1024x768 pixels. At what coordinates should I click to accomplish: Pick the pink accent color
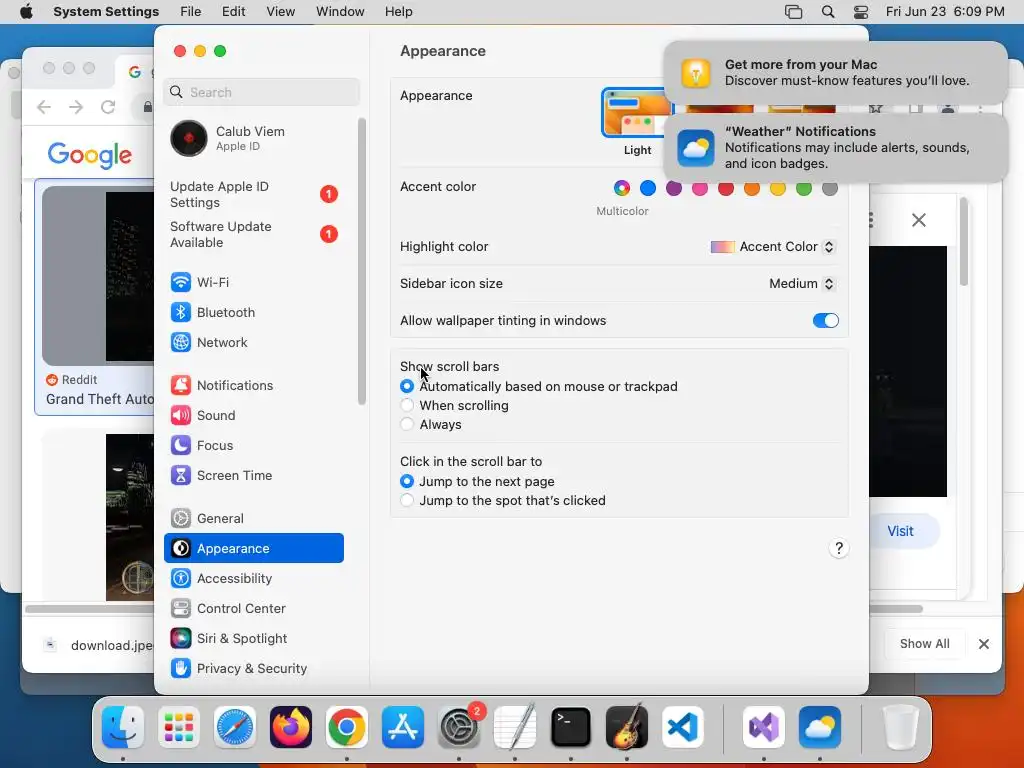point(700,189)
